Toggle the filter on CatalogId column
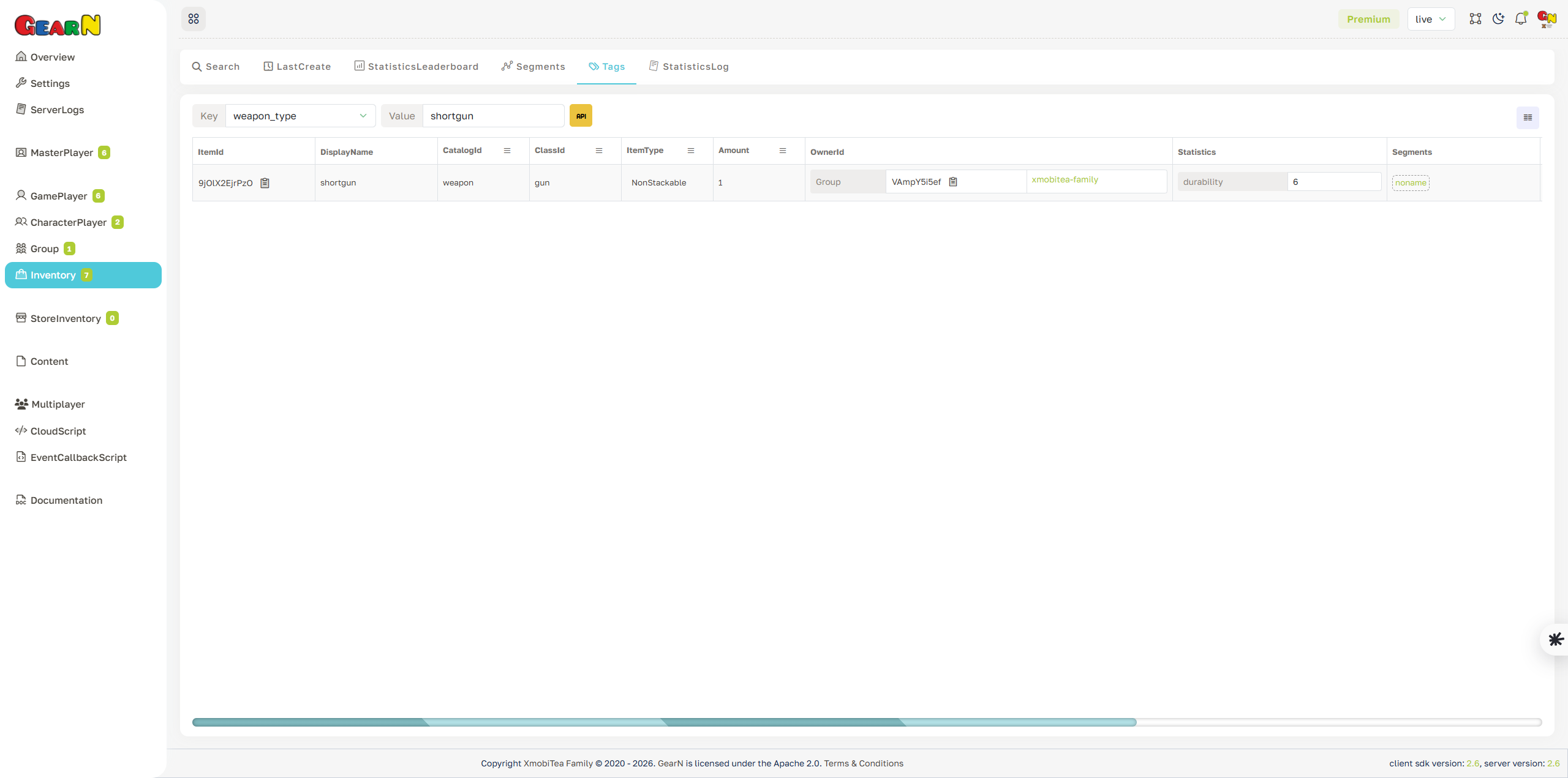The image size is (1568, 778). click(x=507, y=150)
